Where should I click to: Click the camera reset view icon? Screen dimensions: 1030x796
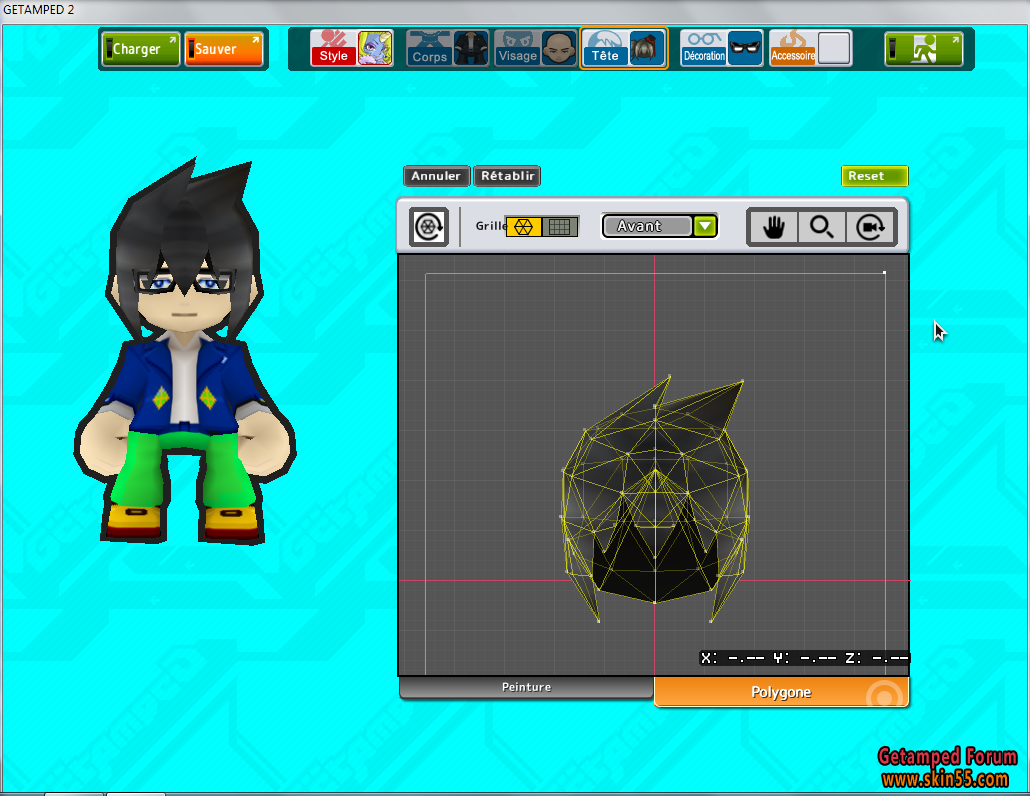point(870,227)
